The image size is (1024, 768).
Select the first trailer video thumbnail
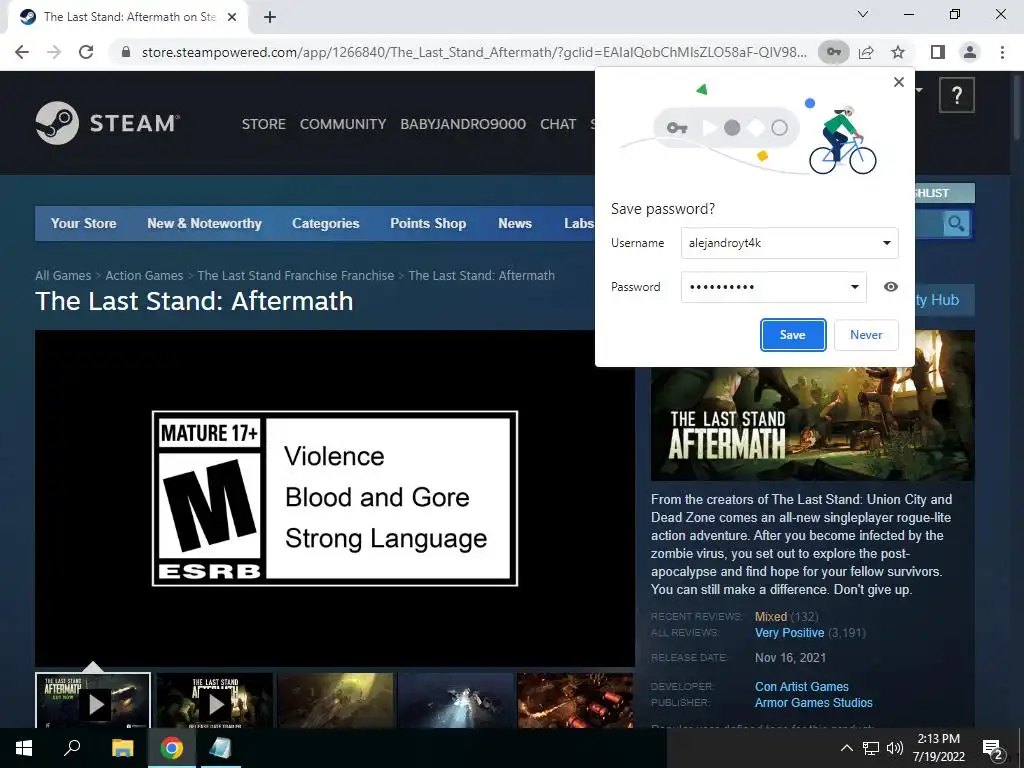[93, 700]
